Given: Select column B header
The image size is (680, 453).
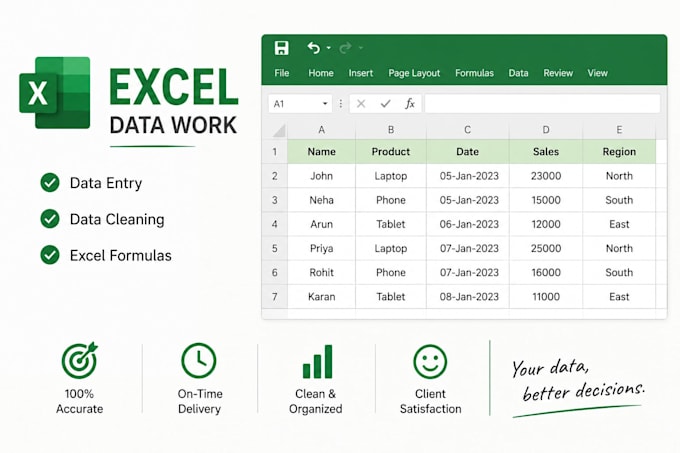Looking at the screenshot, I should point(391,130).
